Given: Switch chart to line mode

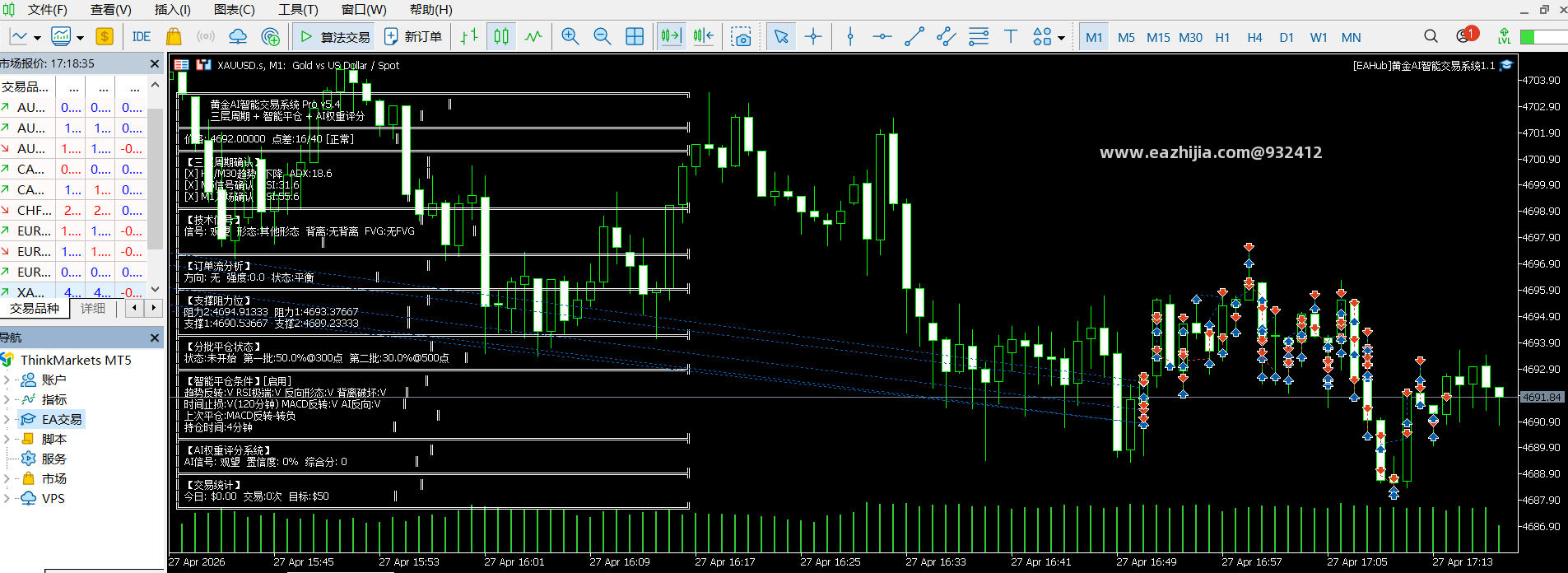Looking at the screenshot, I should (533, 36).
